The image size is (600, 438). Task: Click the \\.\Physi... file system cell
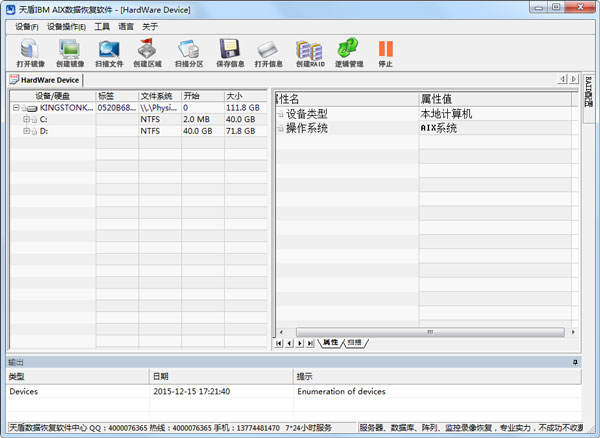[x=158, y=108]
